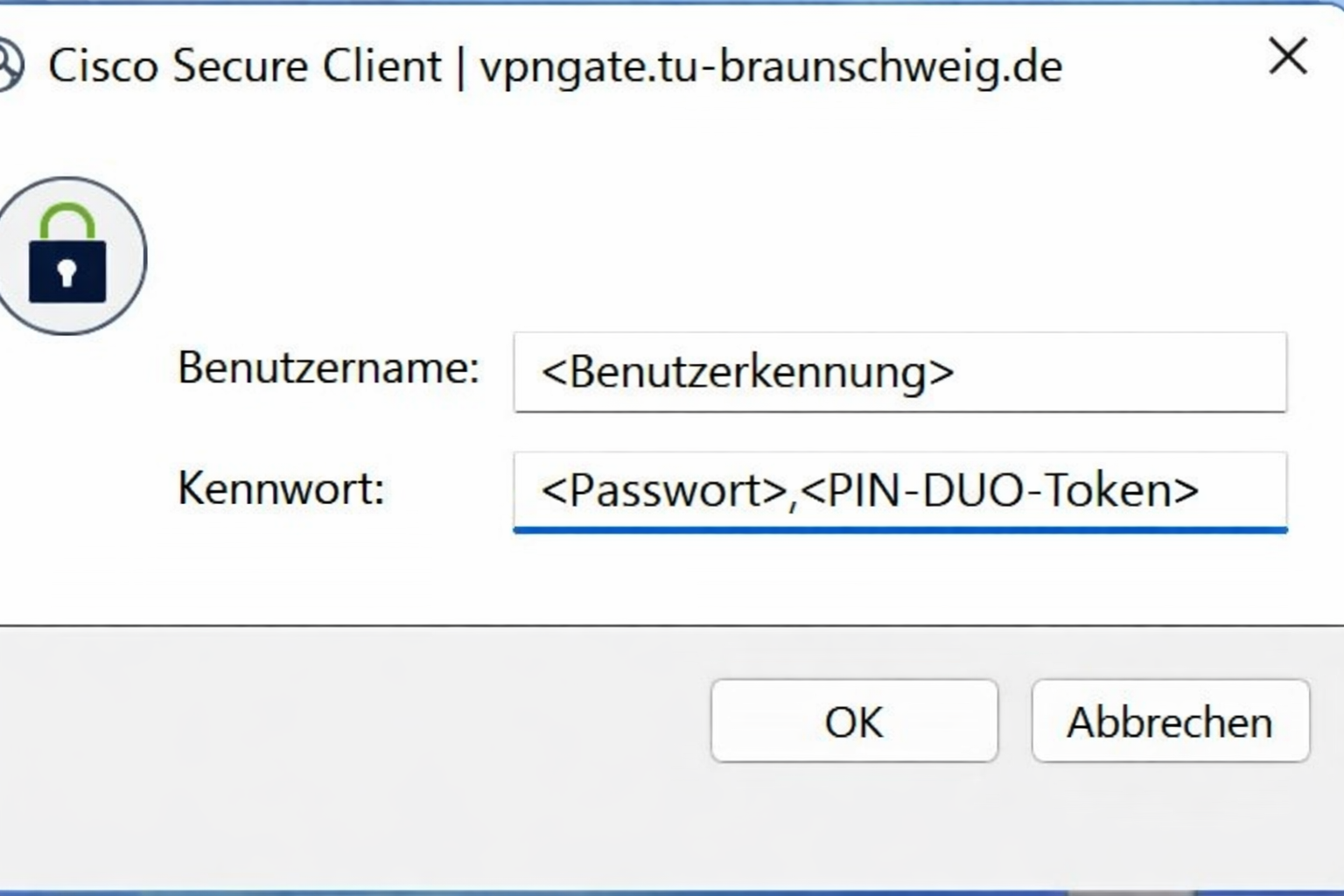Click into the Benutzername input field
This screenshot has height=896, width=1344.
coord(899,372)
